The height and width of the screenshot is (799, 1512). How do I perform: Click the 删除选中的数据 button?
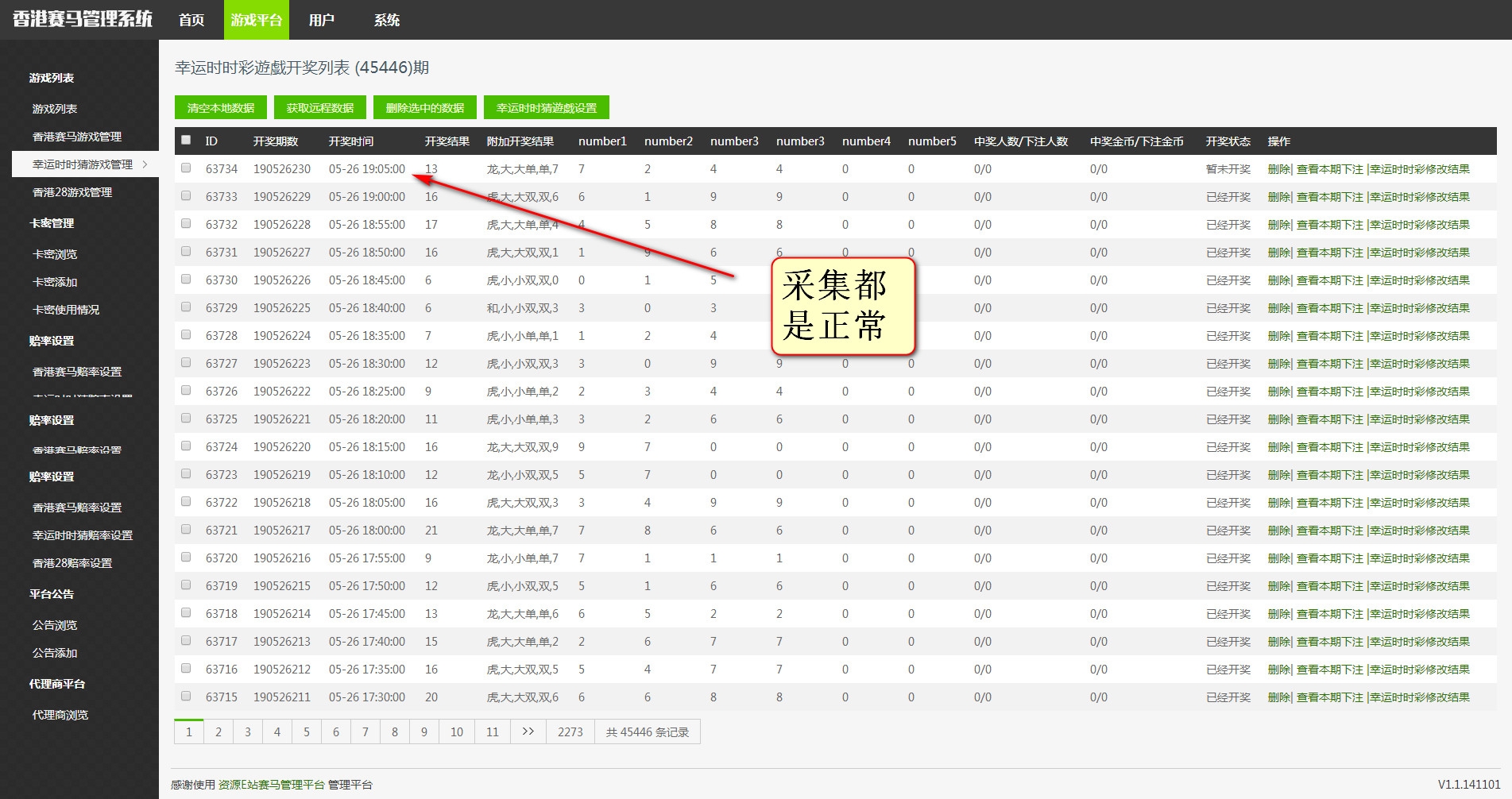pyautogui.click(x=424, y=108)
